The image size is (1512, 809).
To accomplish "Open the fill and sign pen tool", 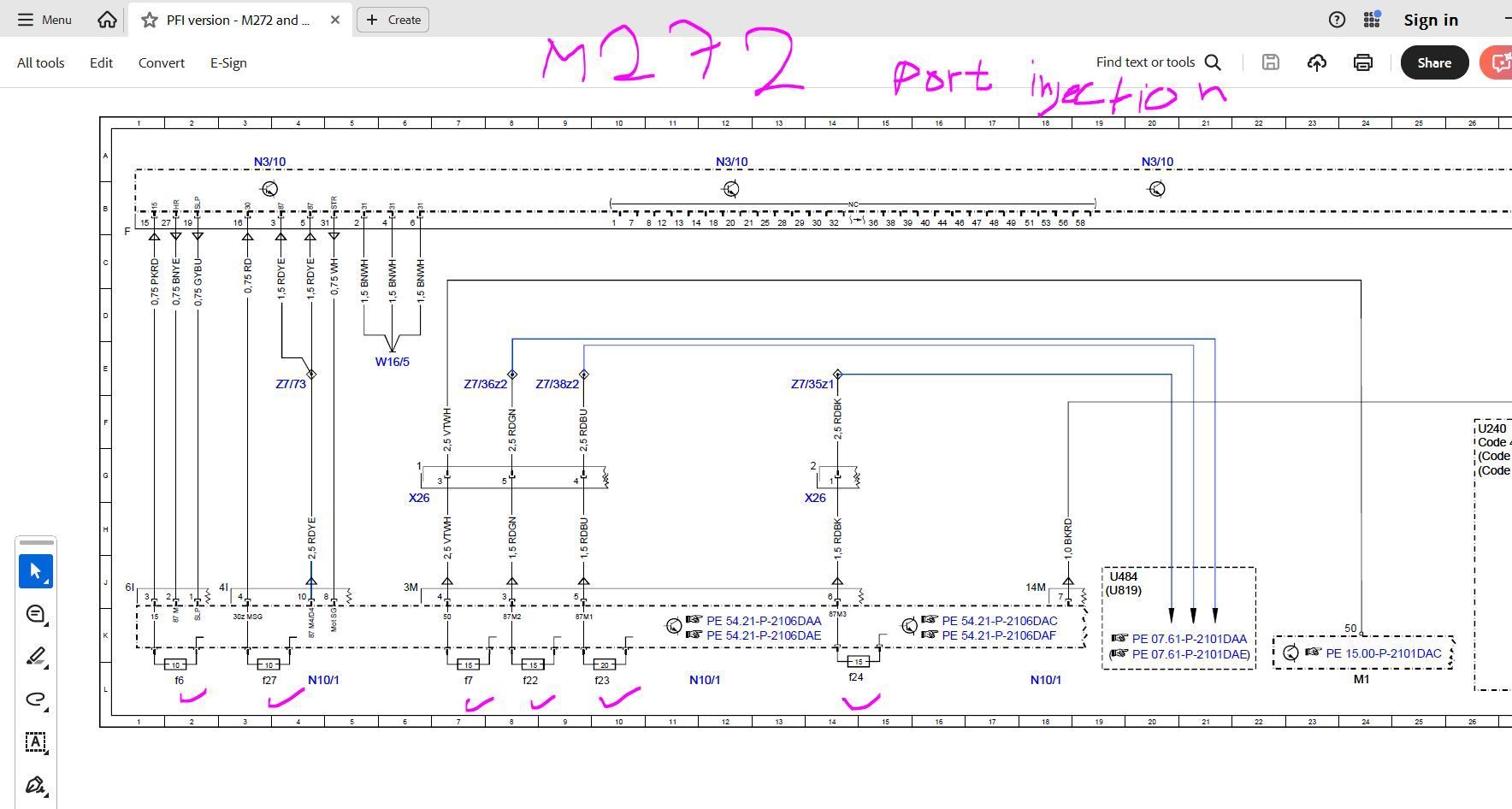I will tap(35, 785).
